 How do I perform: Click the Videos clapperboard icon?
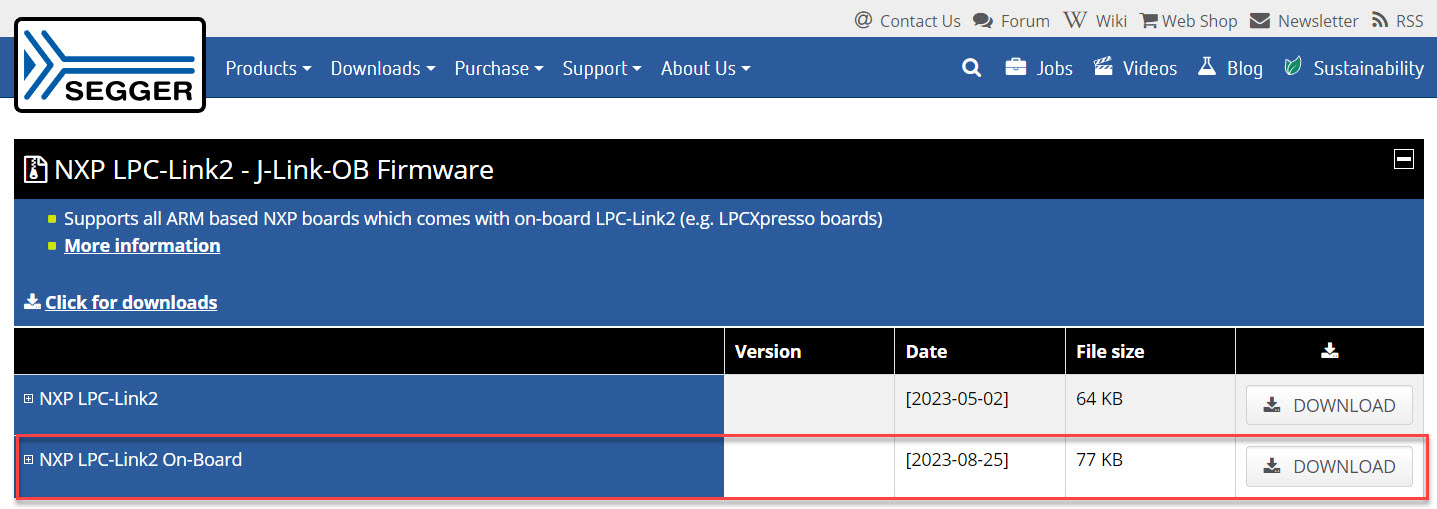coord(1104,68)
